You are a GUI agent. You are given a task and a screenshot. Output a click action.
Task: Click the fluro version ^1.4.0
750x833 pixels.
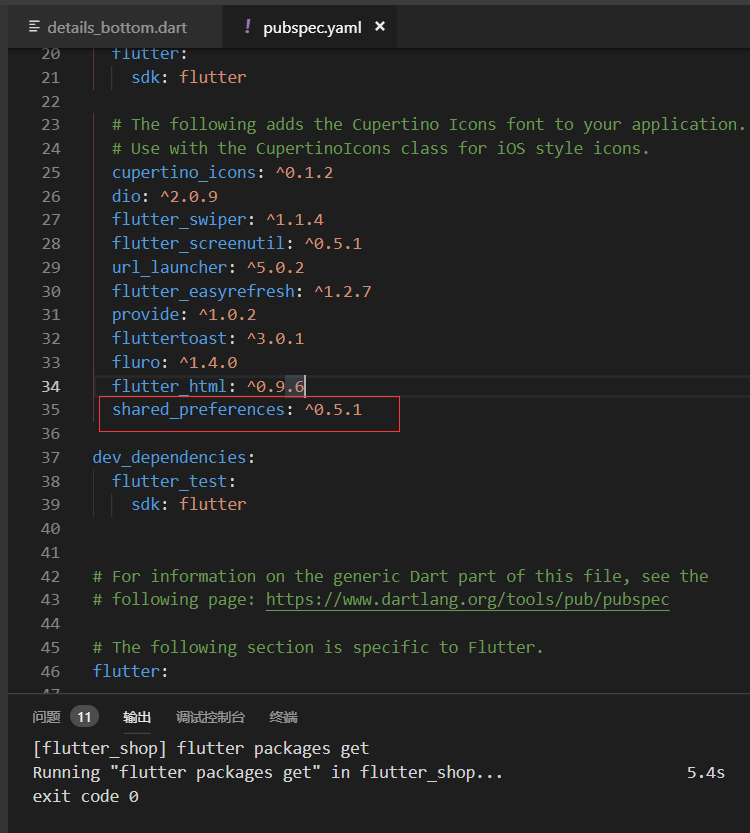[208, 362]
